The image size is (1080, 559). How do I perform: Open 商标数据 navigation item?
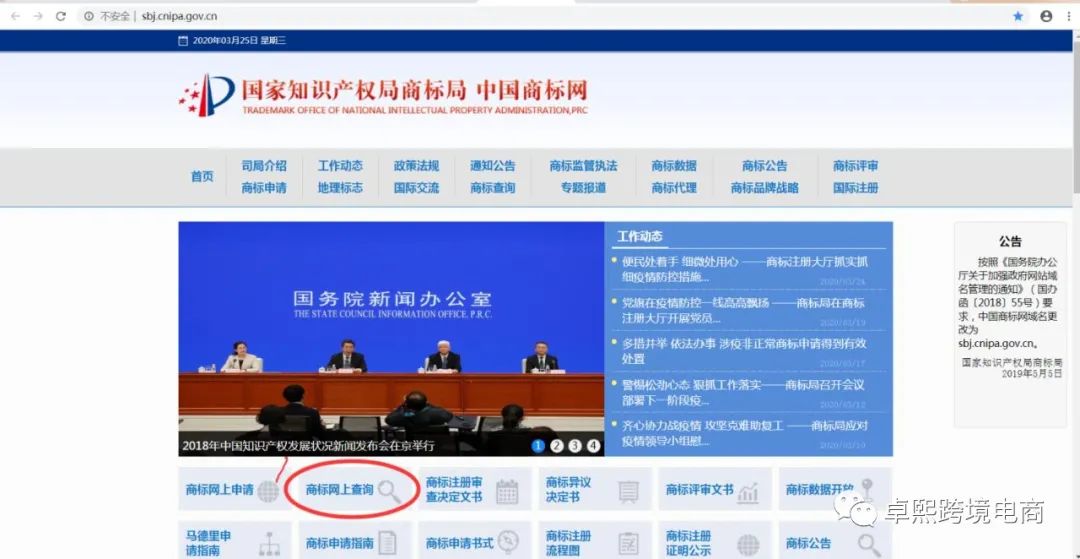[674, 166]
